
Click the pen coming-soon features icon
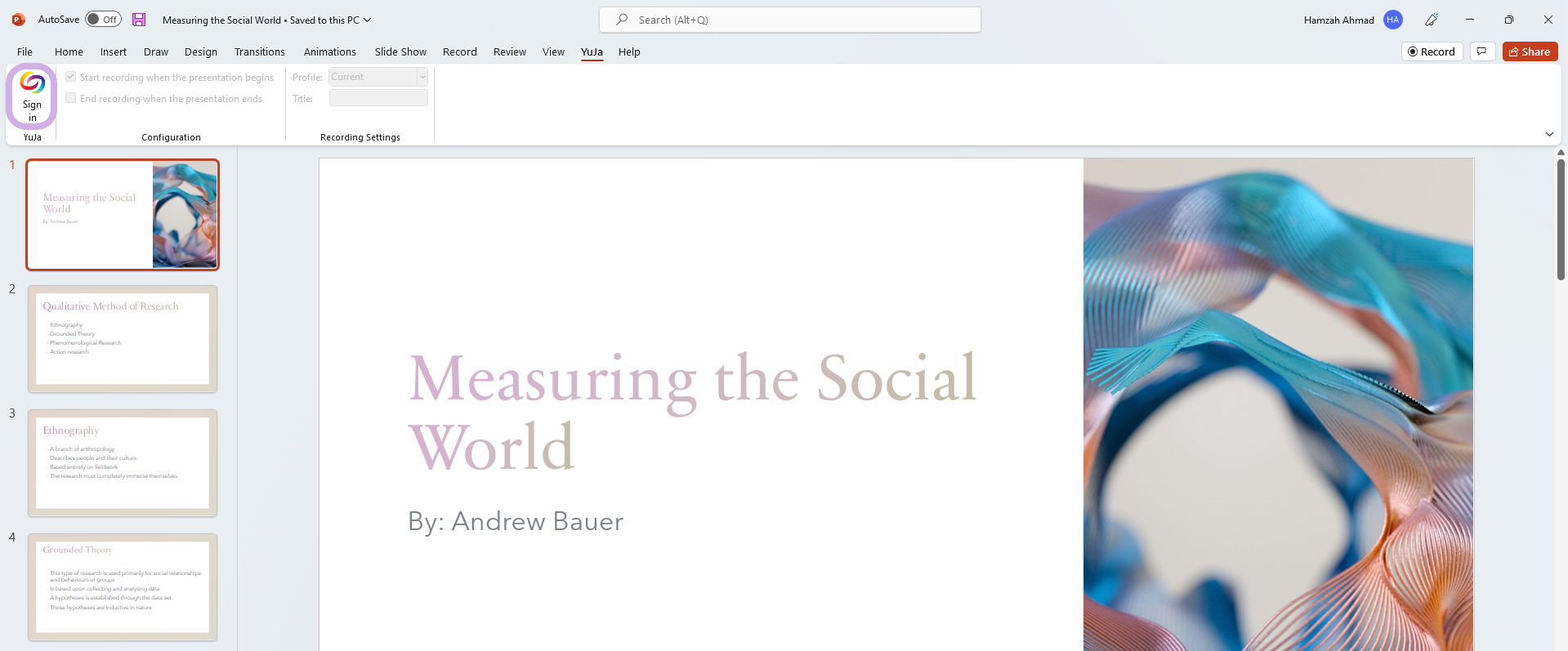coord(1431,20)
